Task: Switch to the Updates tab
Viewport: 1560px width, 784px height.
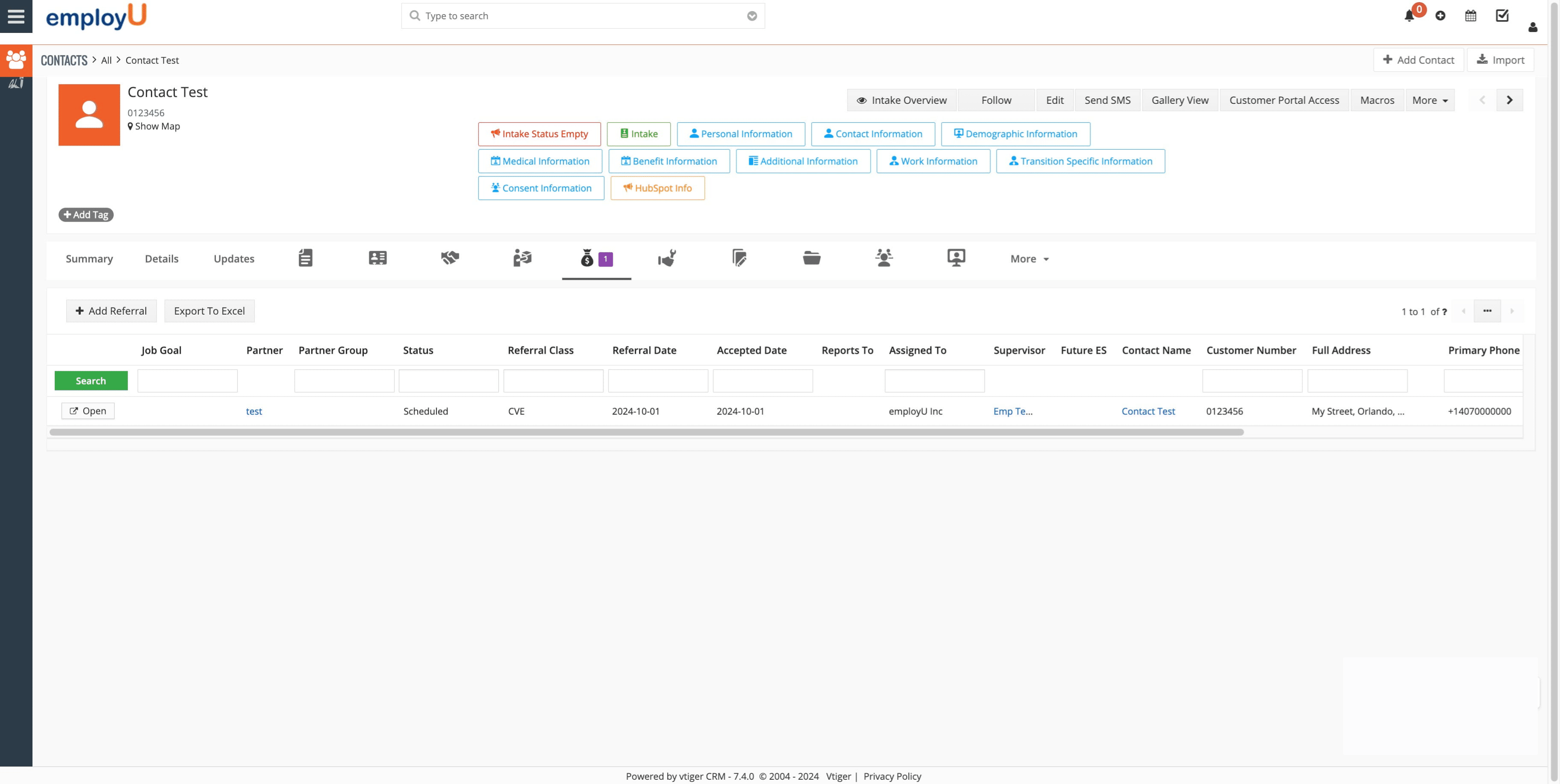Action: 234,259
